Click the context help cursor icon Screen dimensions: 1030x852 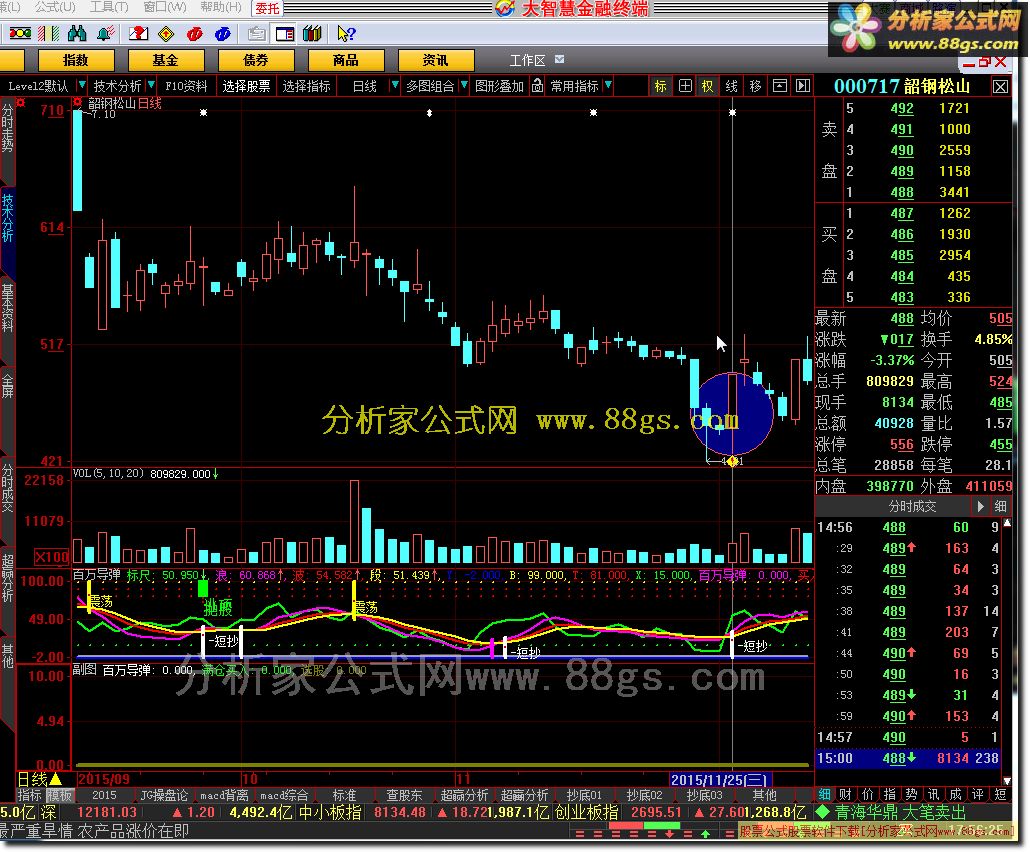346,34
